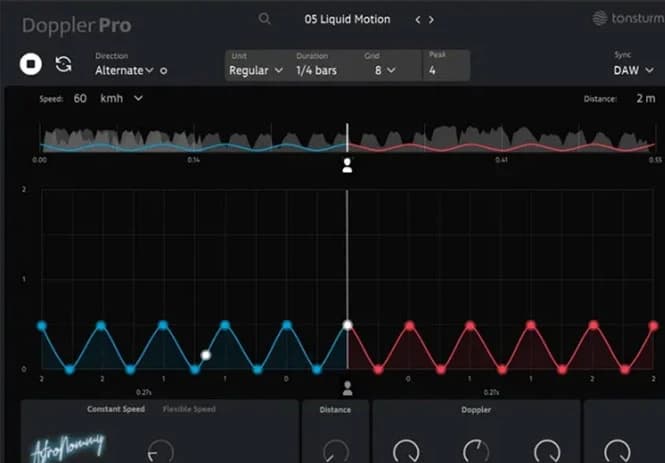Viewport: 665px width, 463px height.
Task: Open the Unit Regular dropdown
Action: (256, 70)
